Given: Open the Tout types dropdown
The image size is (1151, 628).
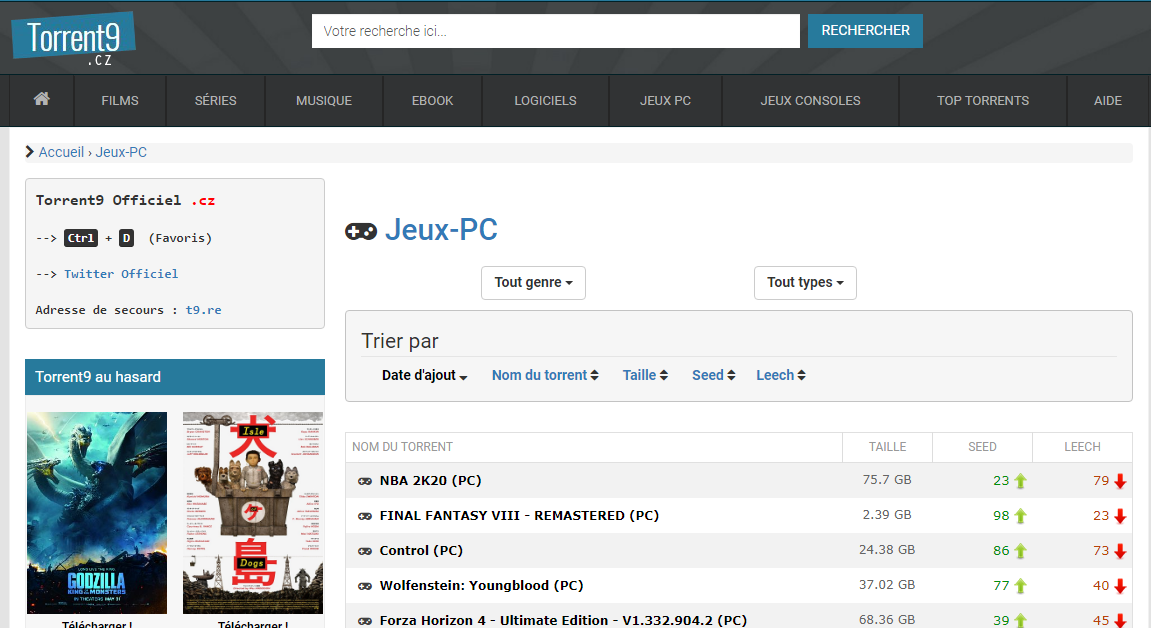Looking at the screenshot, I should pos(805,283).
